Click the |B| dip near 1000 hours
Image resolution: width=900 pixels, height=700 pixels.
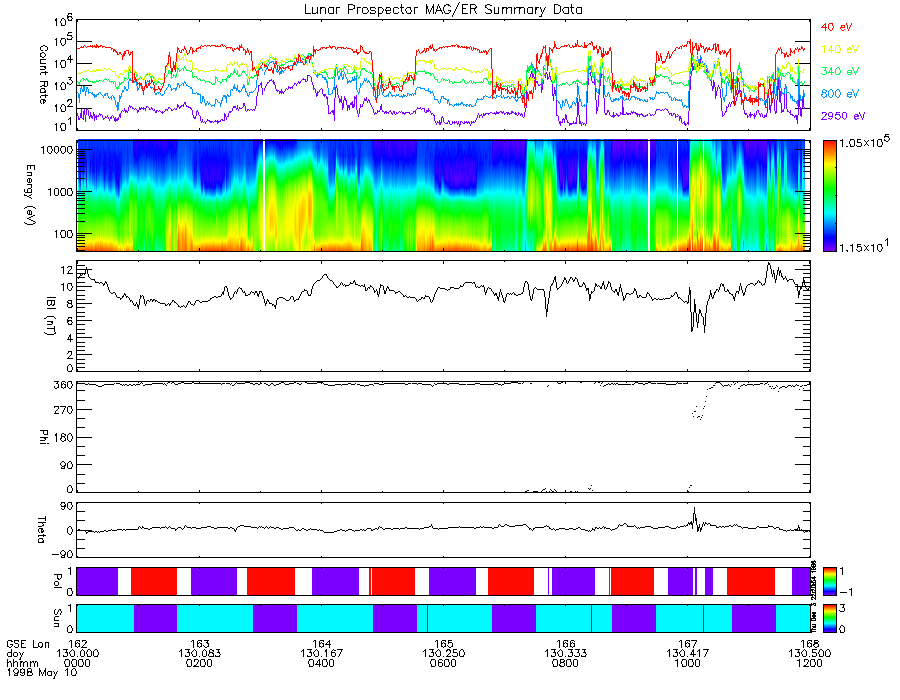(698, 316)
